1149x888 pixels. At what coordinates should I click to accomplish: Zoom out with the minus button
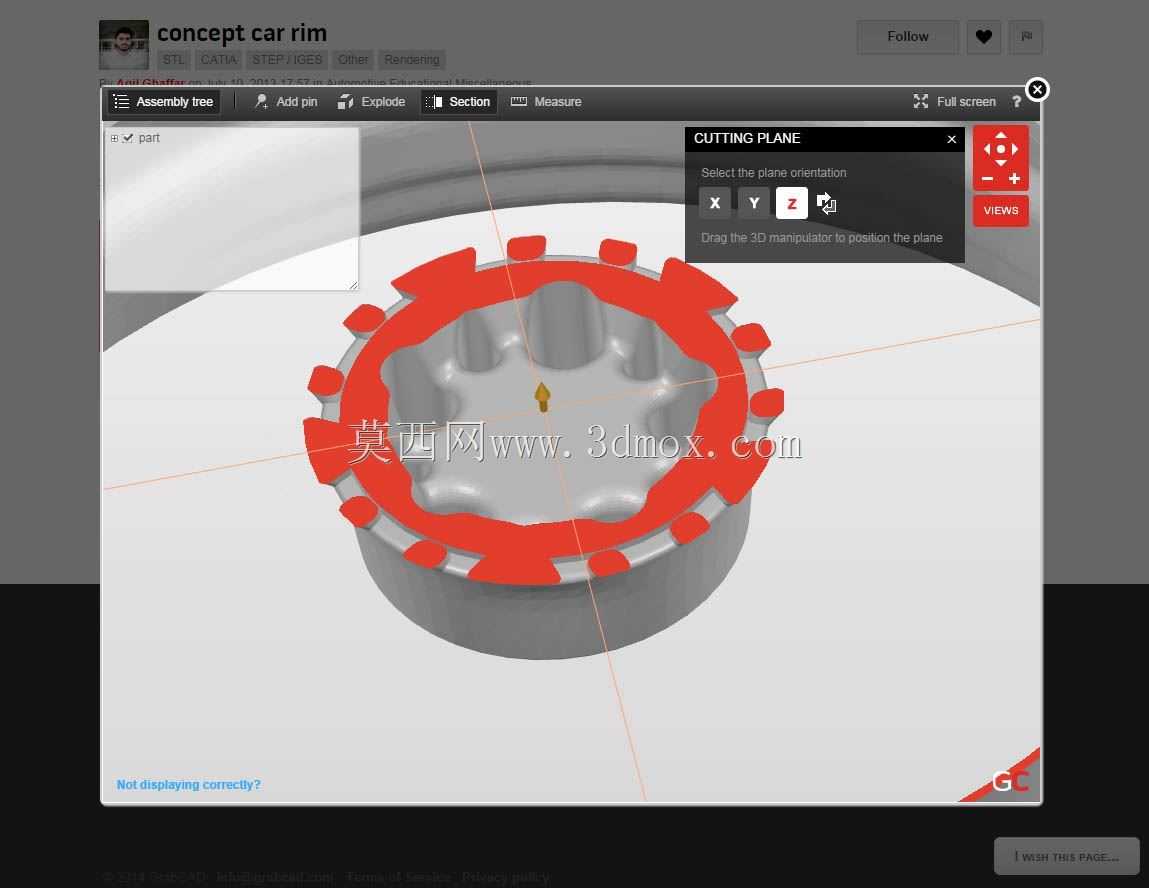987,179
